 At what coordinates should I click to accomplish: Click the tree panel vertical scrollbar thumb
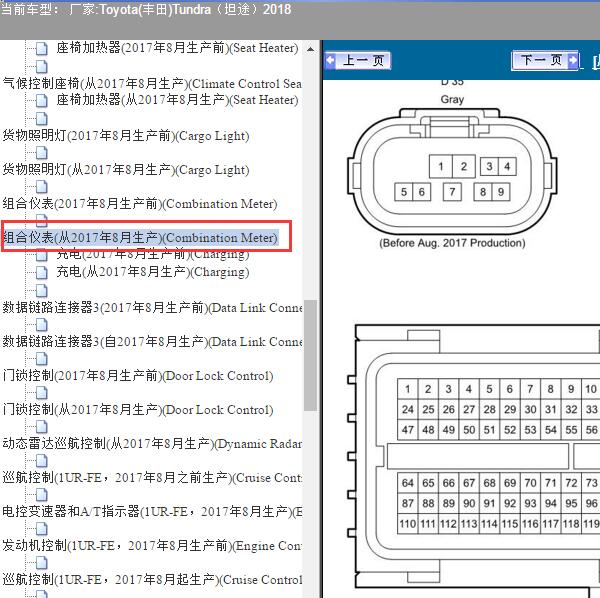point(311,355)
